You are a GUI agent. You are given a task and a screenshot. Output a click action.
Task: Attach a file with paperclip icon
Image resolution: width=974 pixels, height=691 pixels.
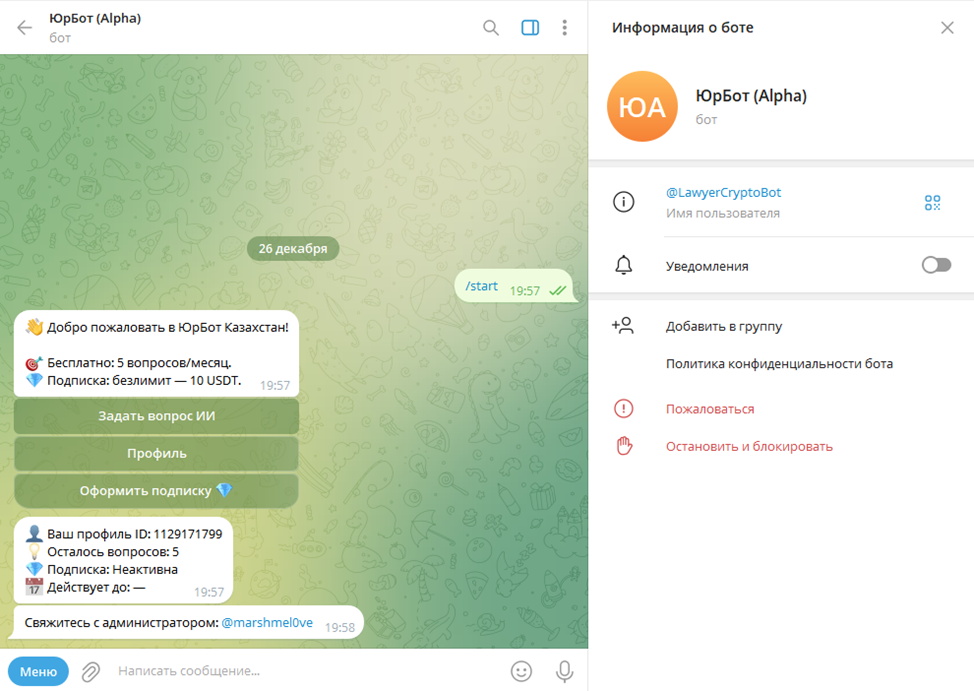91,672
